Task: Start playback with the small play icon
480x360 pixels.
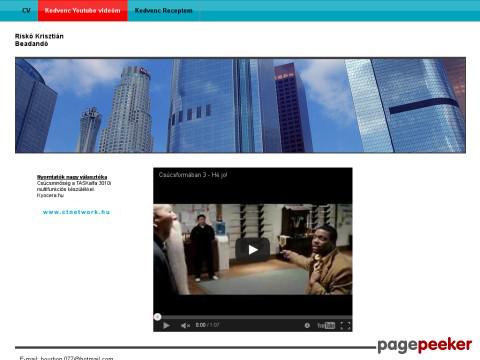Action: (166, 325)
